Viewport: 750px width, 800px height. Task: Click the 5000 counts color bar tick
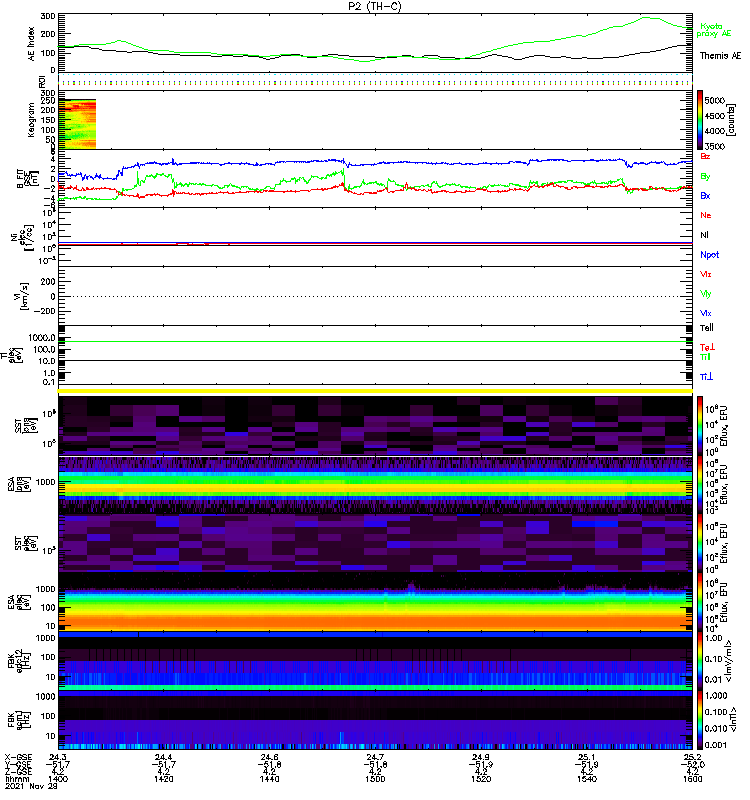pos(714,101)
